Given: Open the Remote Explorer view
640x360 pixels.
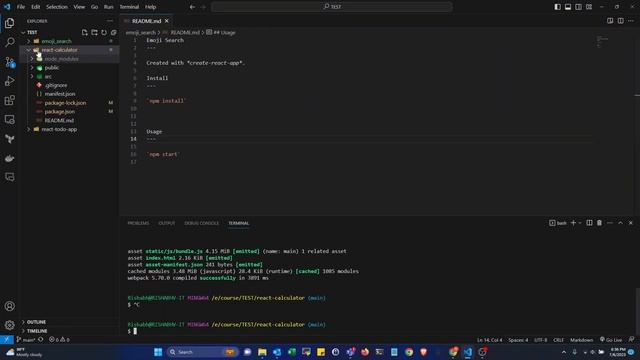Looking at the screenshot, I should click(9, 120).
